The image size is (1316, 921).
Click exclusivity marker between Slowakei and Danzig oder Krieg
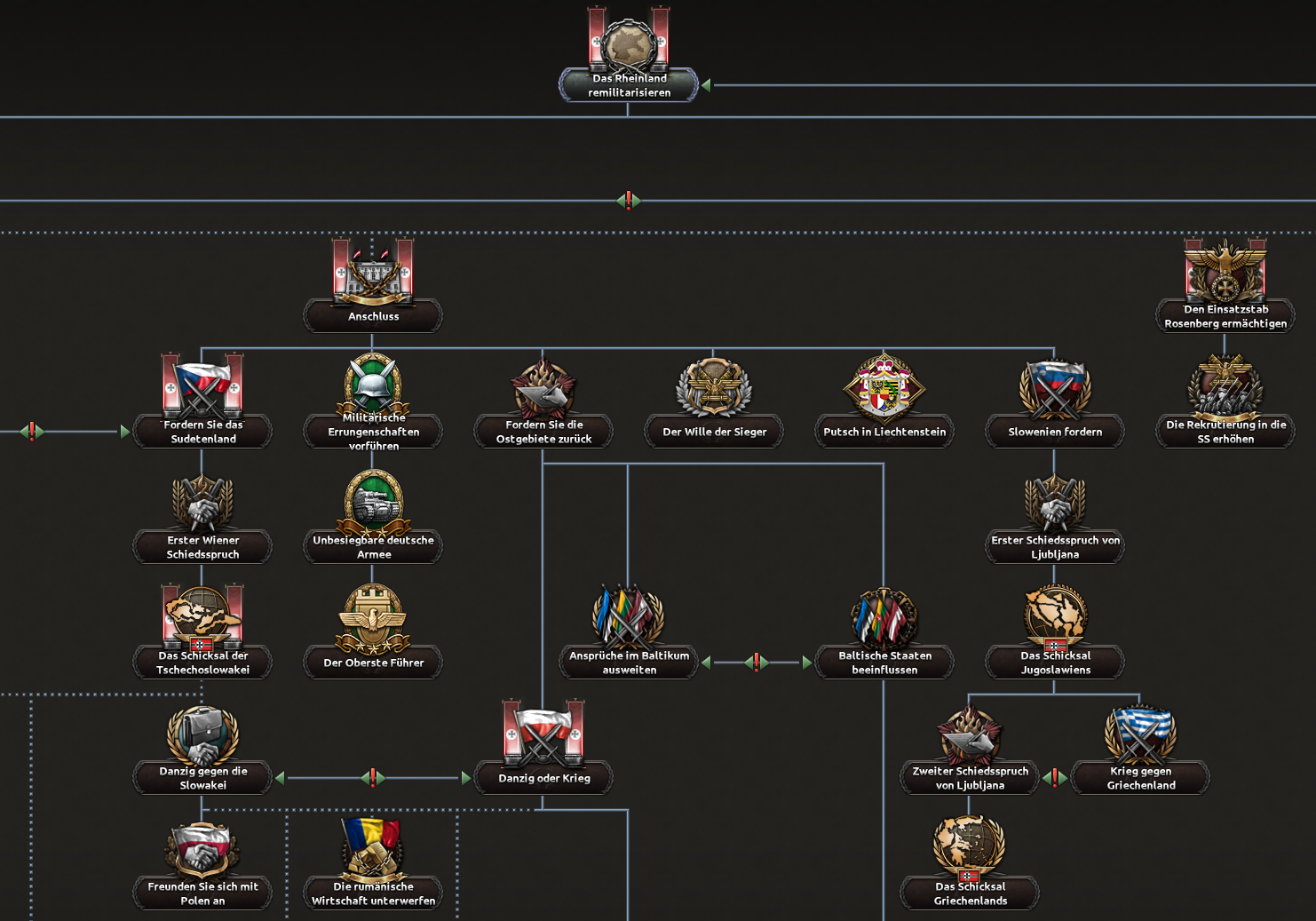click(373, 778)
